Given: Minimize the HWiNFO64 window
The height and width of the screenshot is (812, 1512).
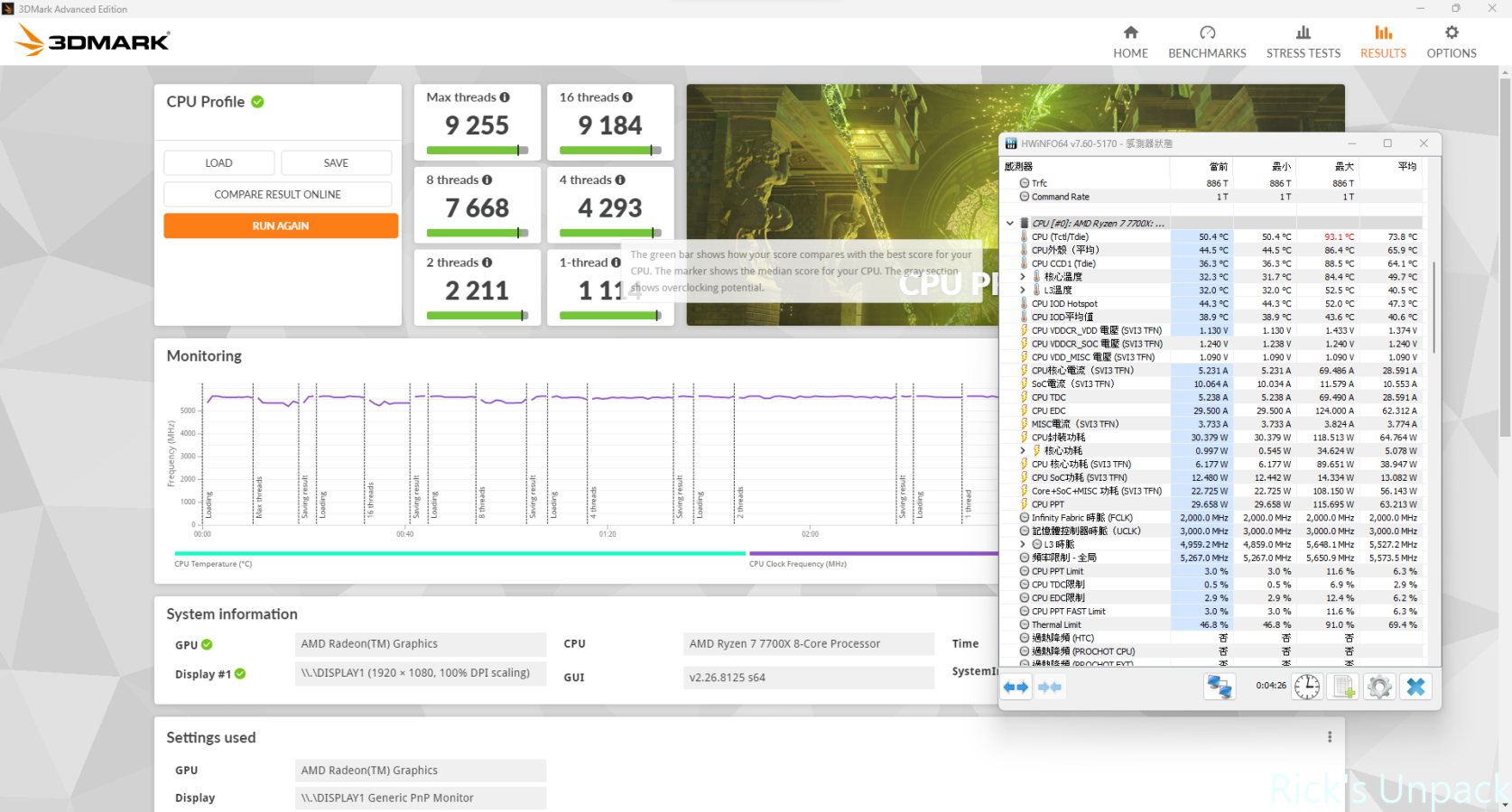Looking at the screenshot, I should coord(1352,143).
